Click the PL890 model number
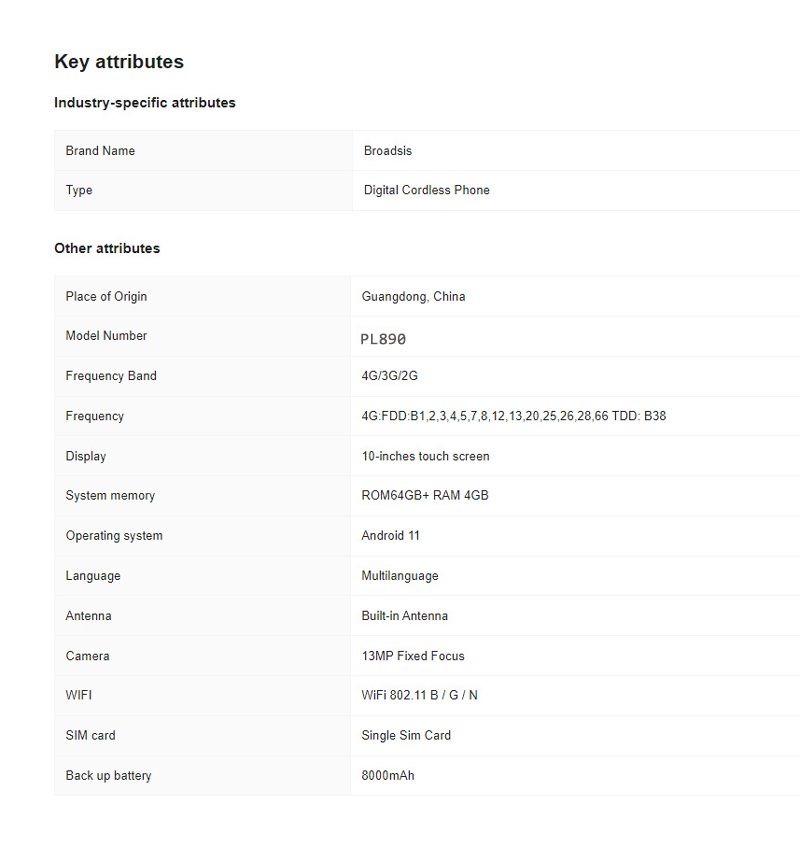Screen dimensions: 800x847 click(x=383, y=339)
